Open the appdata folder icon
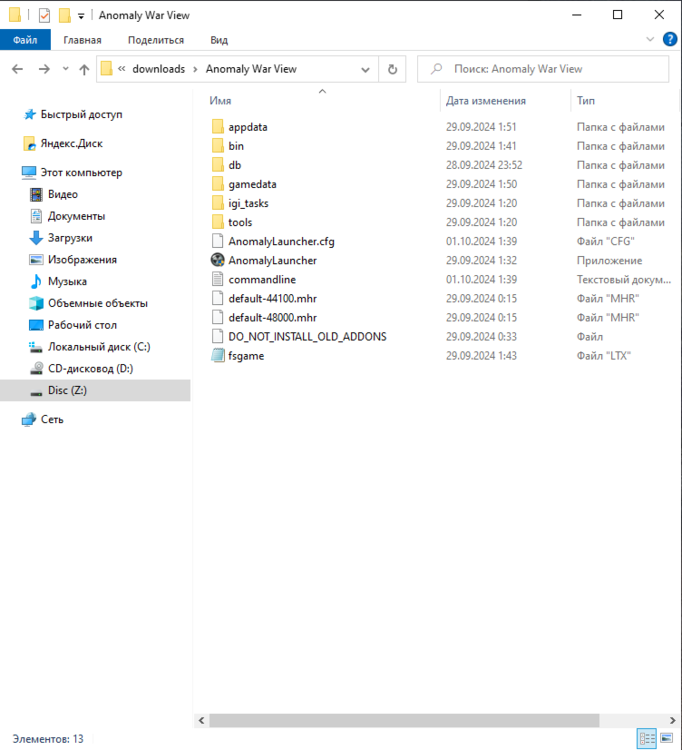 tap(218, 127)
